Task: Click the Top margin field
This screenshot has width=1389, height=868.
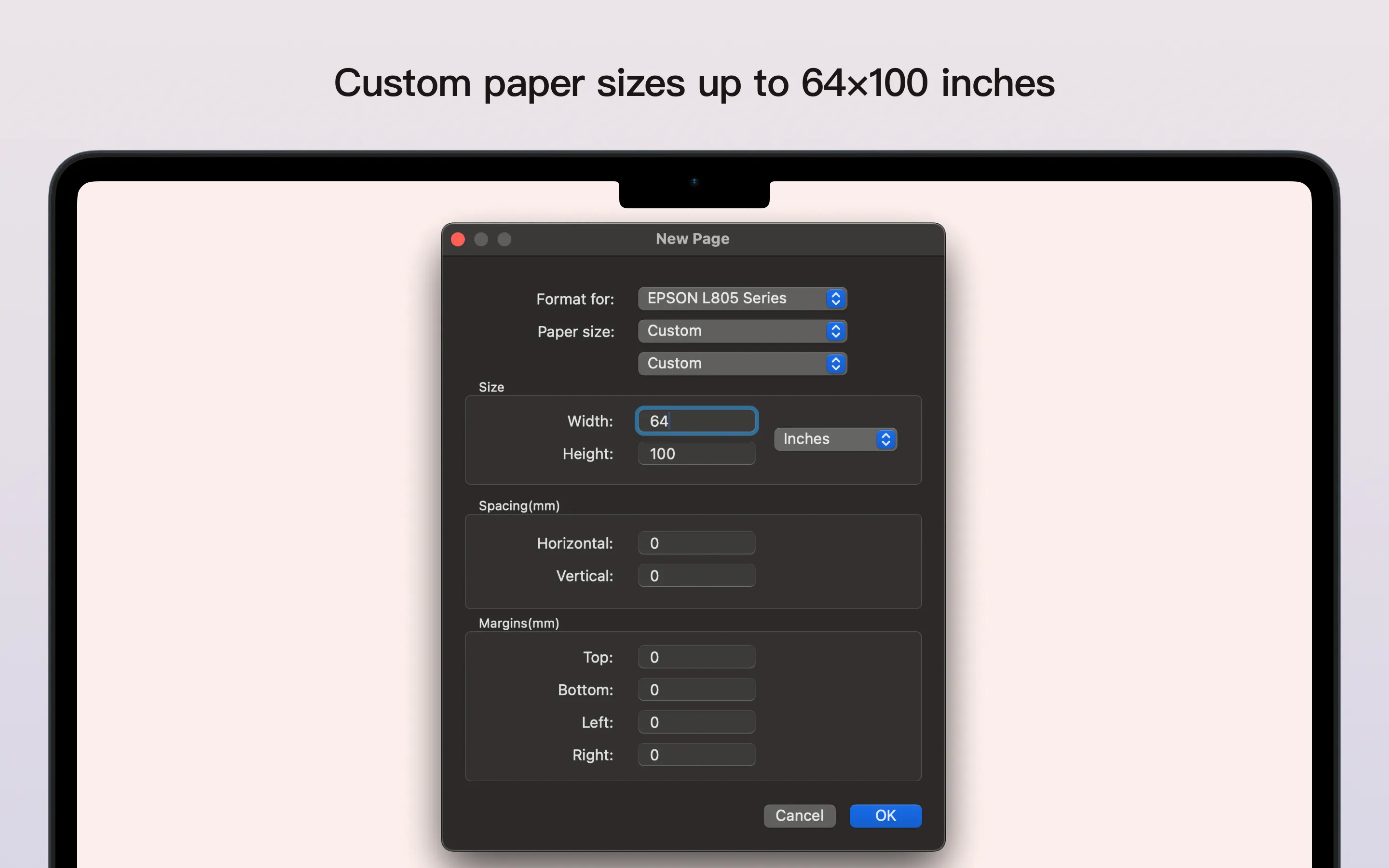Action: [697, 657]
